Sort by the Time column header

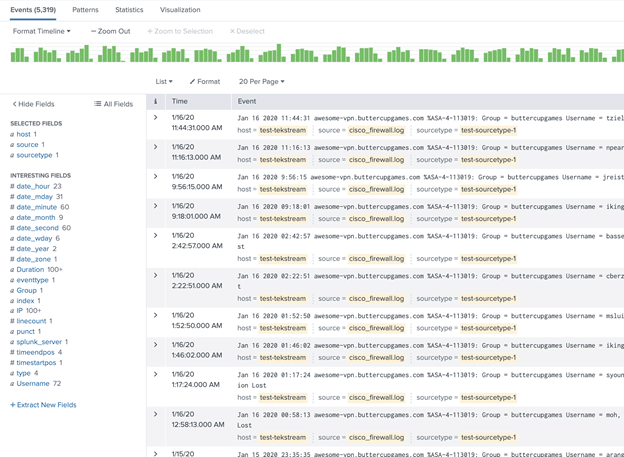(x=179, y=102)
